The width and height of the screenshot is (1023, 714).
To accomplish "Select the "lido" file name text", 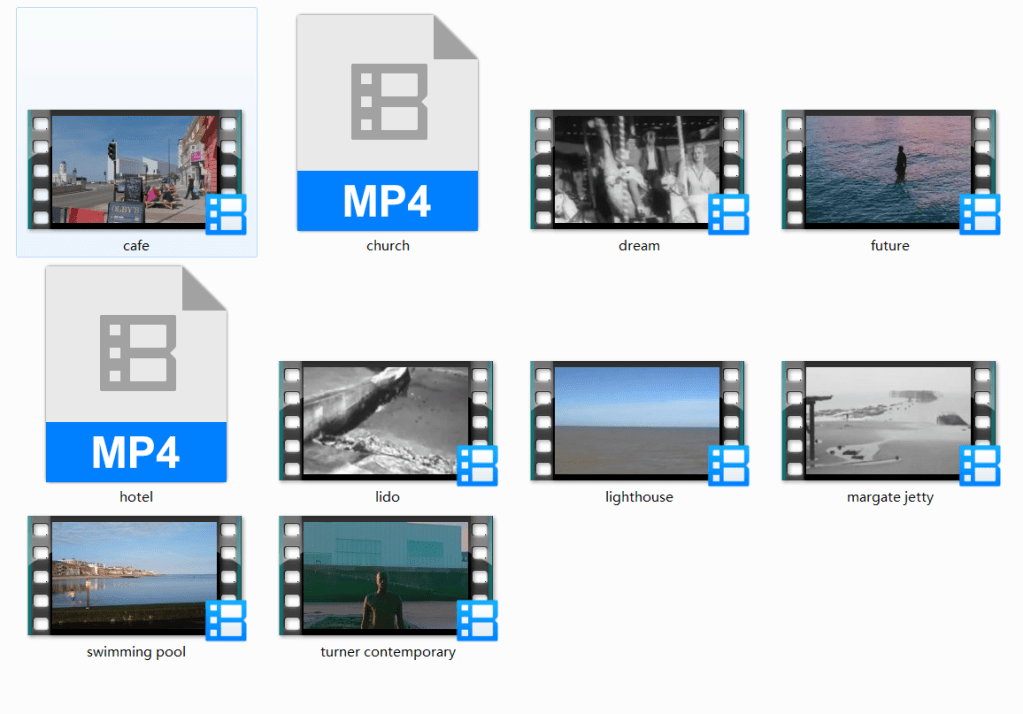I will [x=388, y=497].
